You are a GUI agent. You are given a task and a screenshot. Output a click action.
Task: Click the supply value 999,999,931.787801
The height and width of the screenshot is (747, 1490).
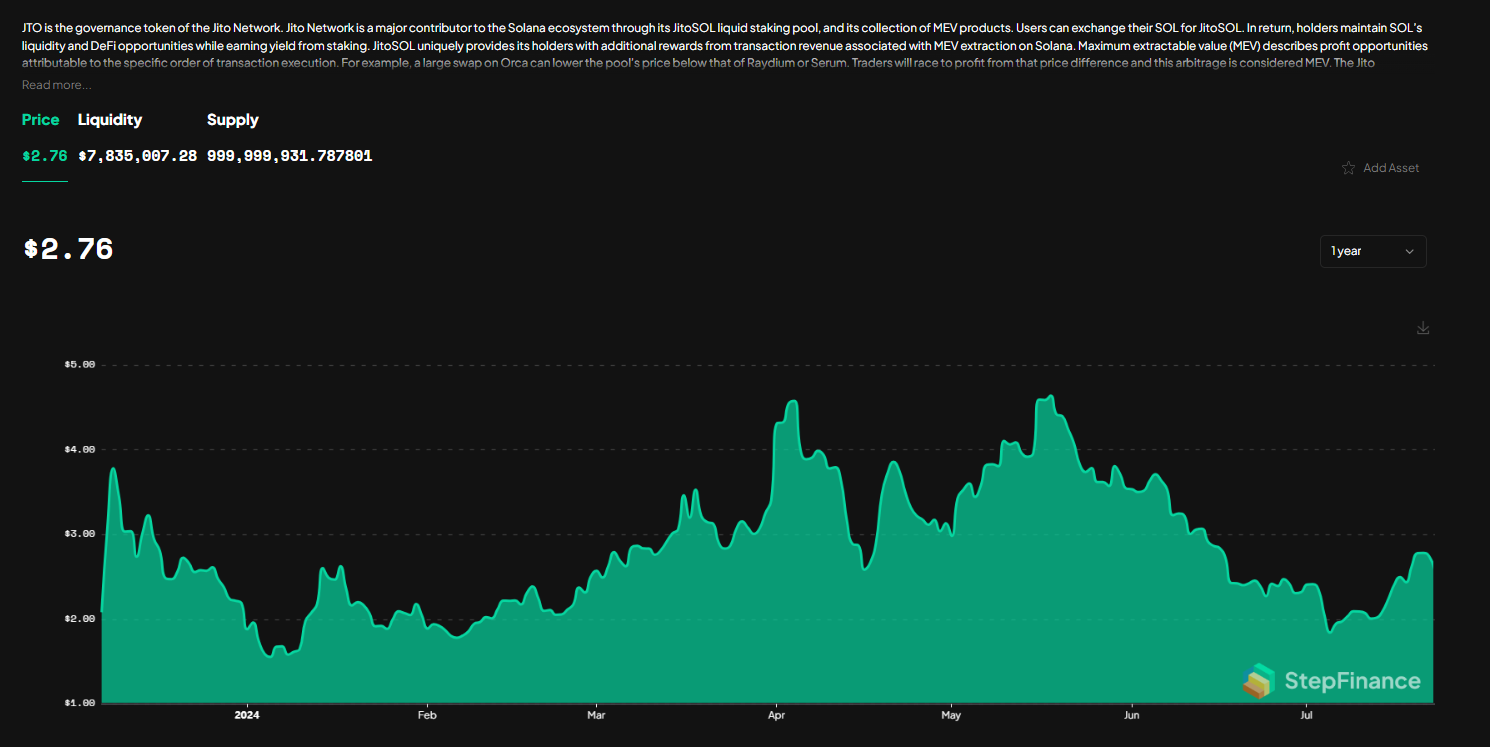[289, 156]
